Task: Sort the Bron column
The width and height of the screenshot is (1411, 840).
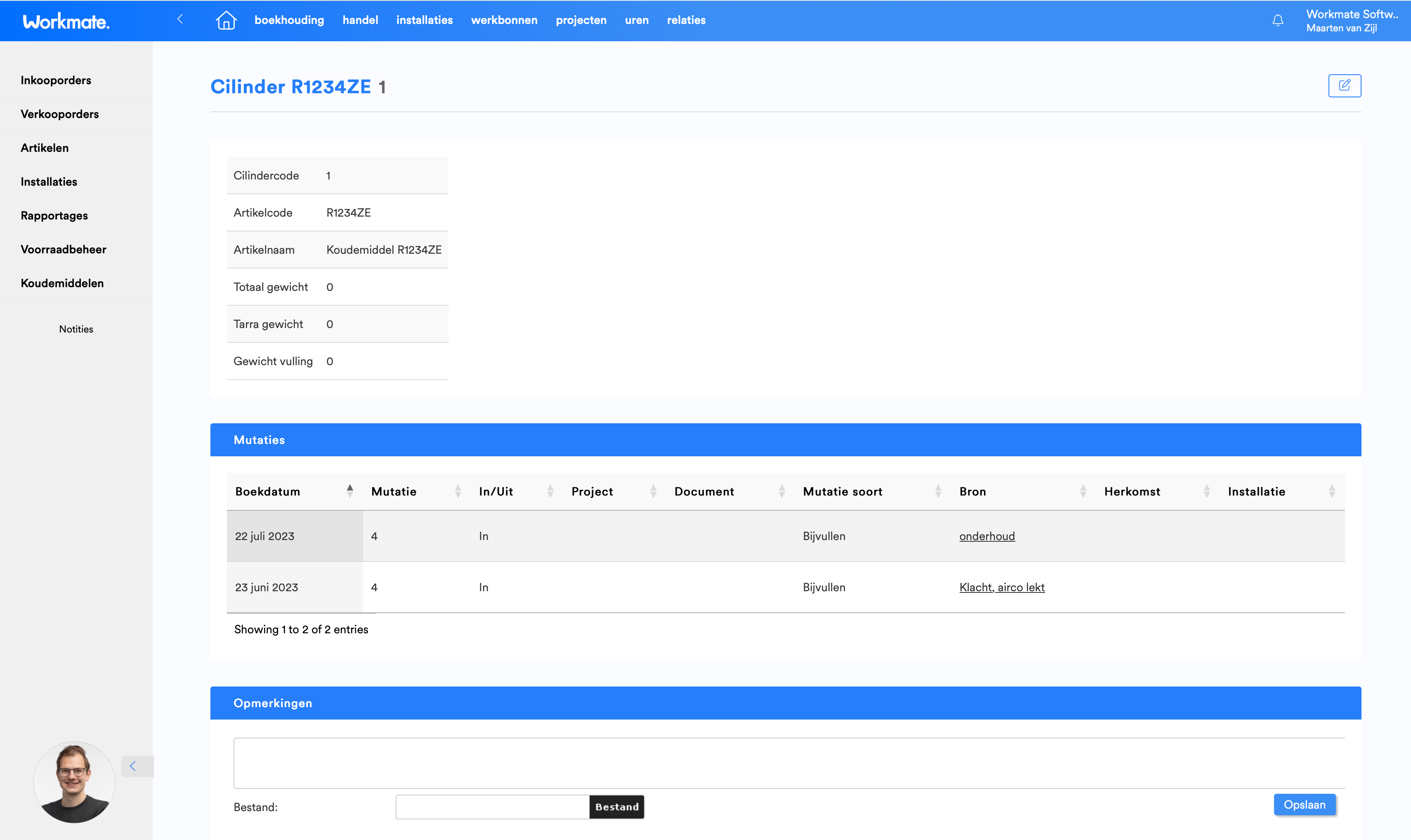Action: [x=973, y=491]
